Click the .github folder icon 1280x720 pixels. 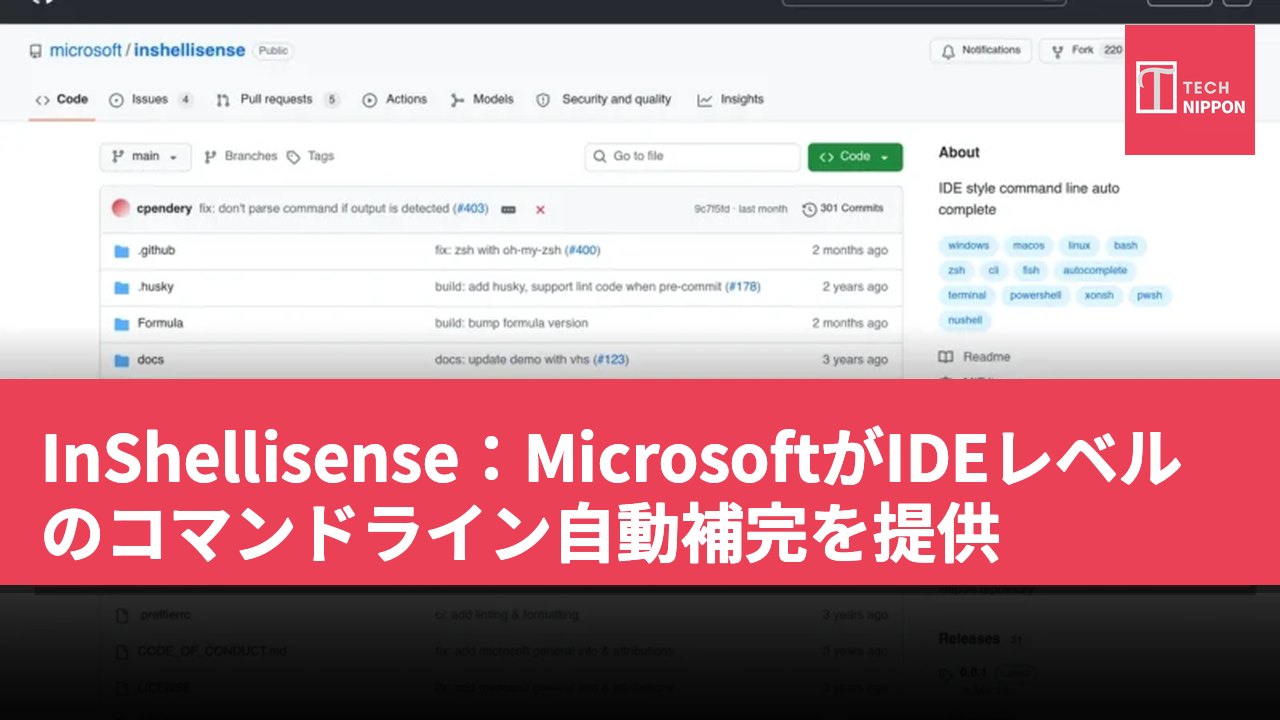(122, 251)
